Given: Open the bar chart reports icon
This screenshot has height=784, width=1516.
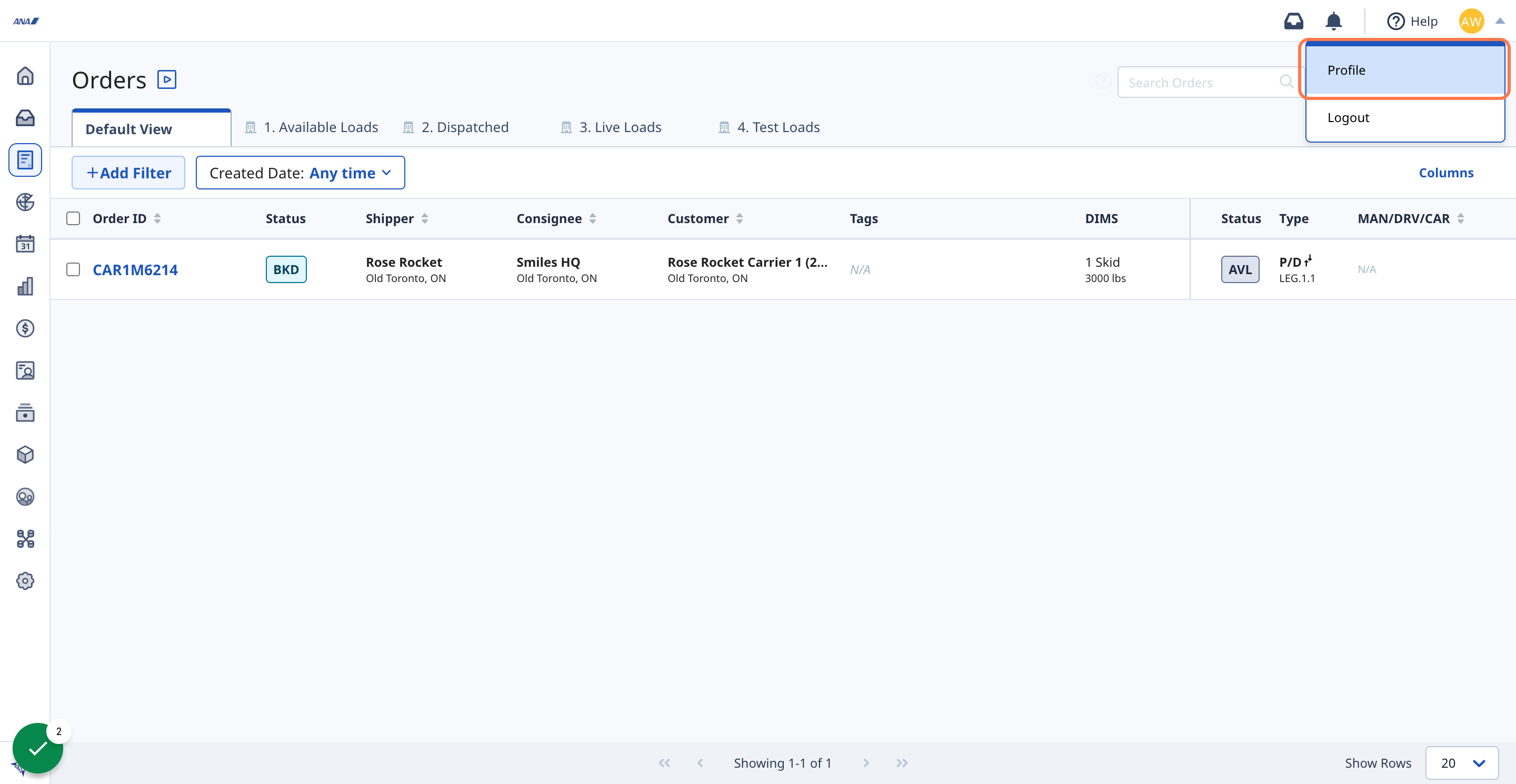Looking at the screenshot, I should pyautogui.click(x=25, y=286).
